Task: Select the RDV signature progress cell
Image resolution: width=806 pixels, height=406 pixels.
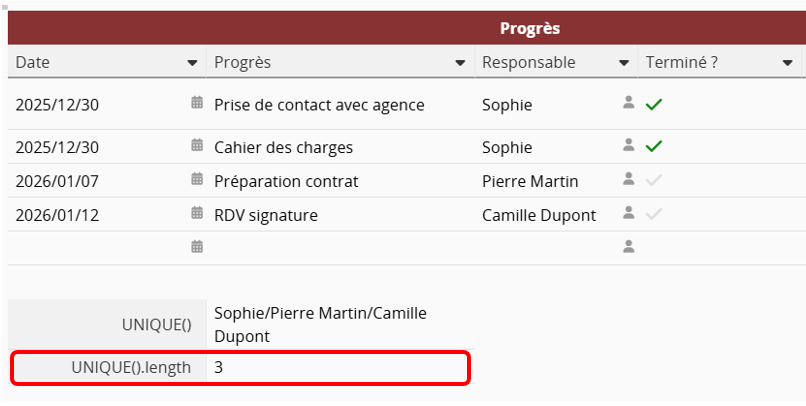Action: click(x=340, y=214)
